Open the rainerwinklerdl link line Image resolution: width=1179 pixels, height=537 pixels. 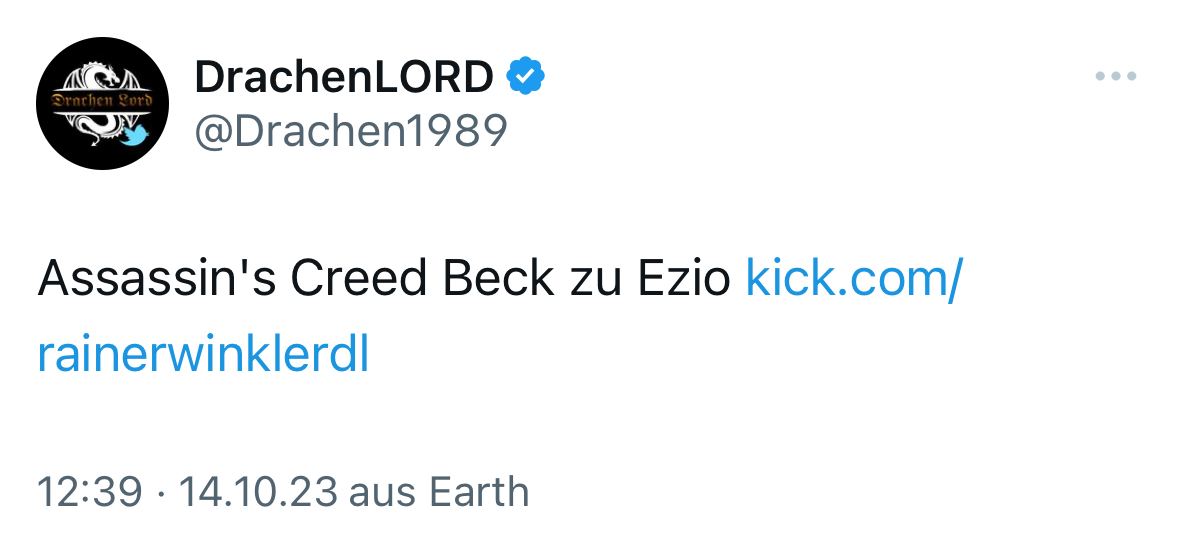[203, 355]
